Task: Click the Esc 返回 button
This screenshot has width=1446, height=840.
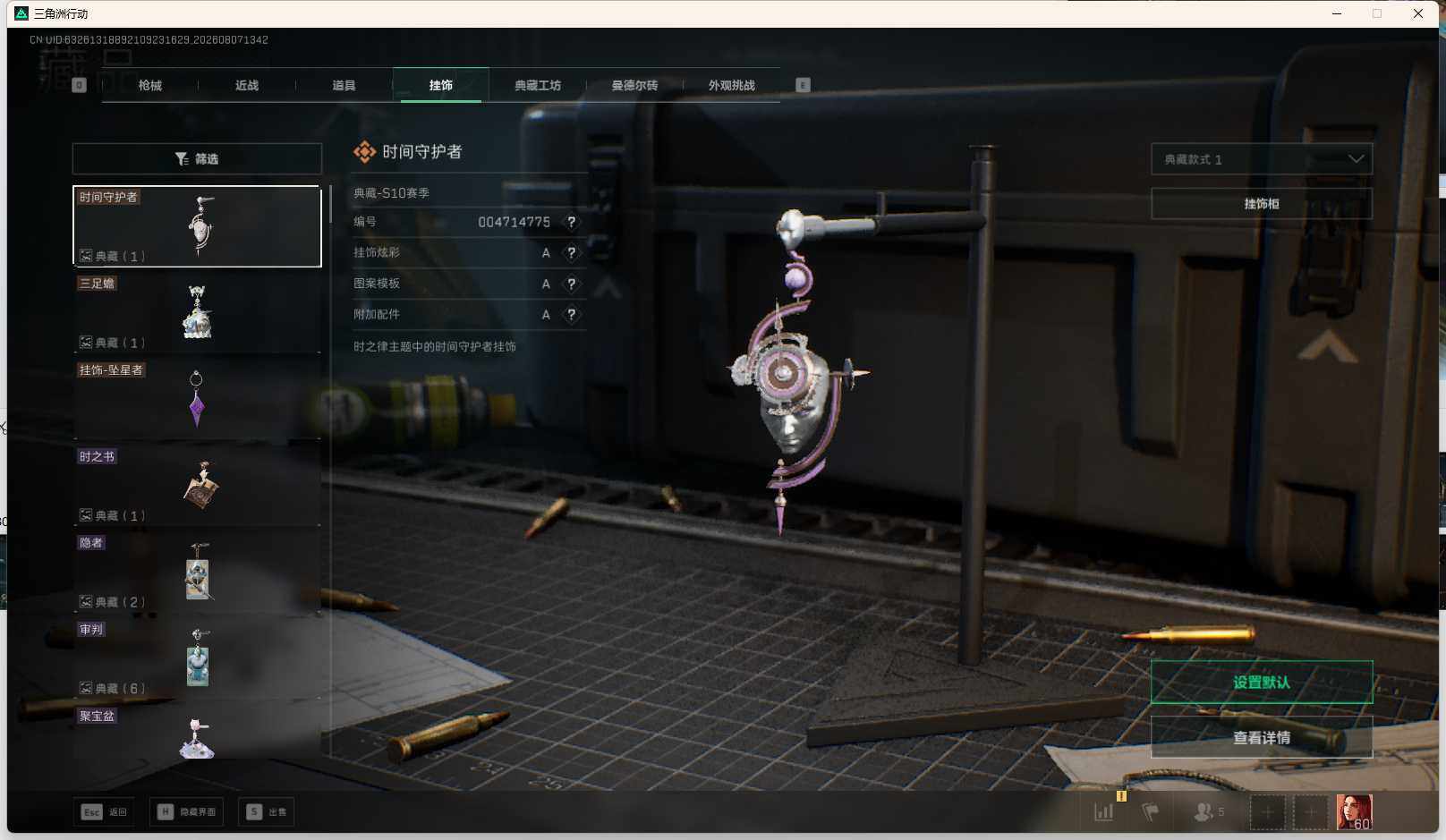Action: (105, 812)
